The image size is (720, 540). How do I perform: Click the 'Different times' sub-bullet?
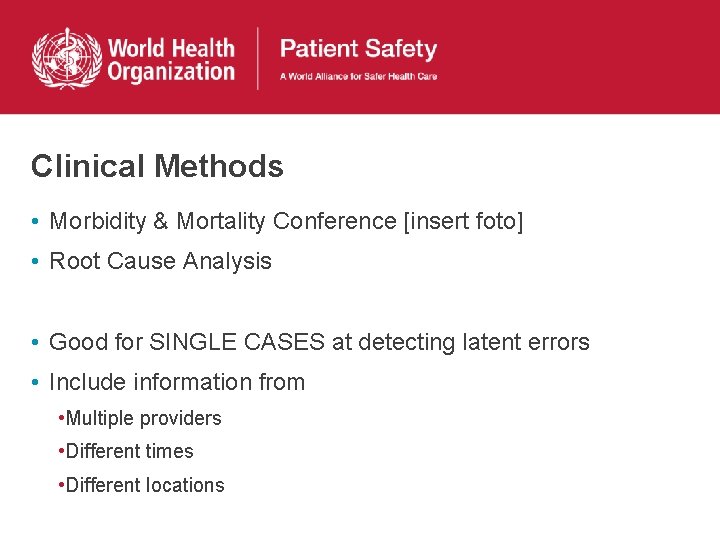coord(129,451)
